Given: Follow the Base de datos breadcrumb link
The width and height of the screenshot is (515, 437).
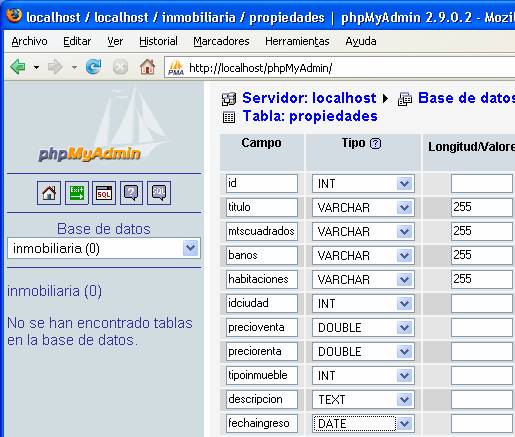Looking at the screenshot, I should click(466, 98).
